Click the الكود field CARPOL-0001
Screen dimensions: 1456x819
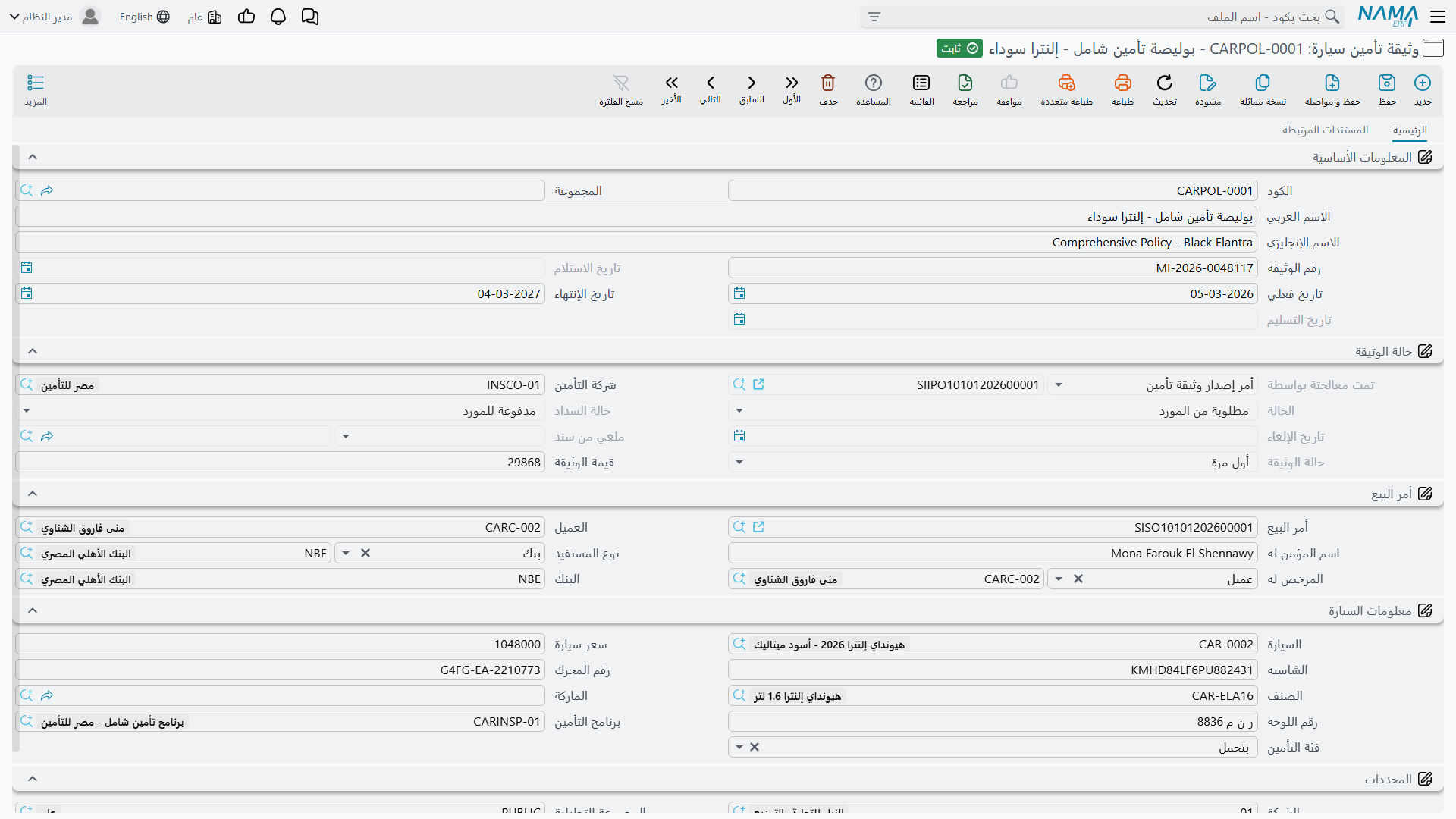[x=993, y=191]
